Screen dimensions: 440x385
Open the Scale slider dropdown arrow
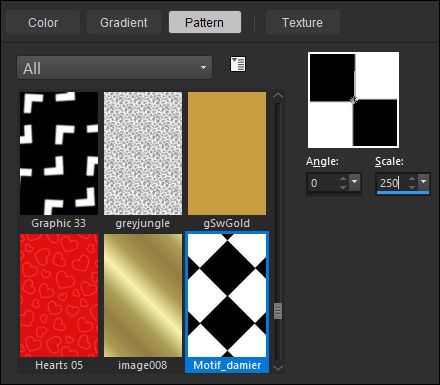423,182
